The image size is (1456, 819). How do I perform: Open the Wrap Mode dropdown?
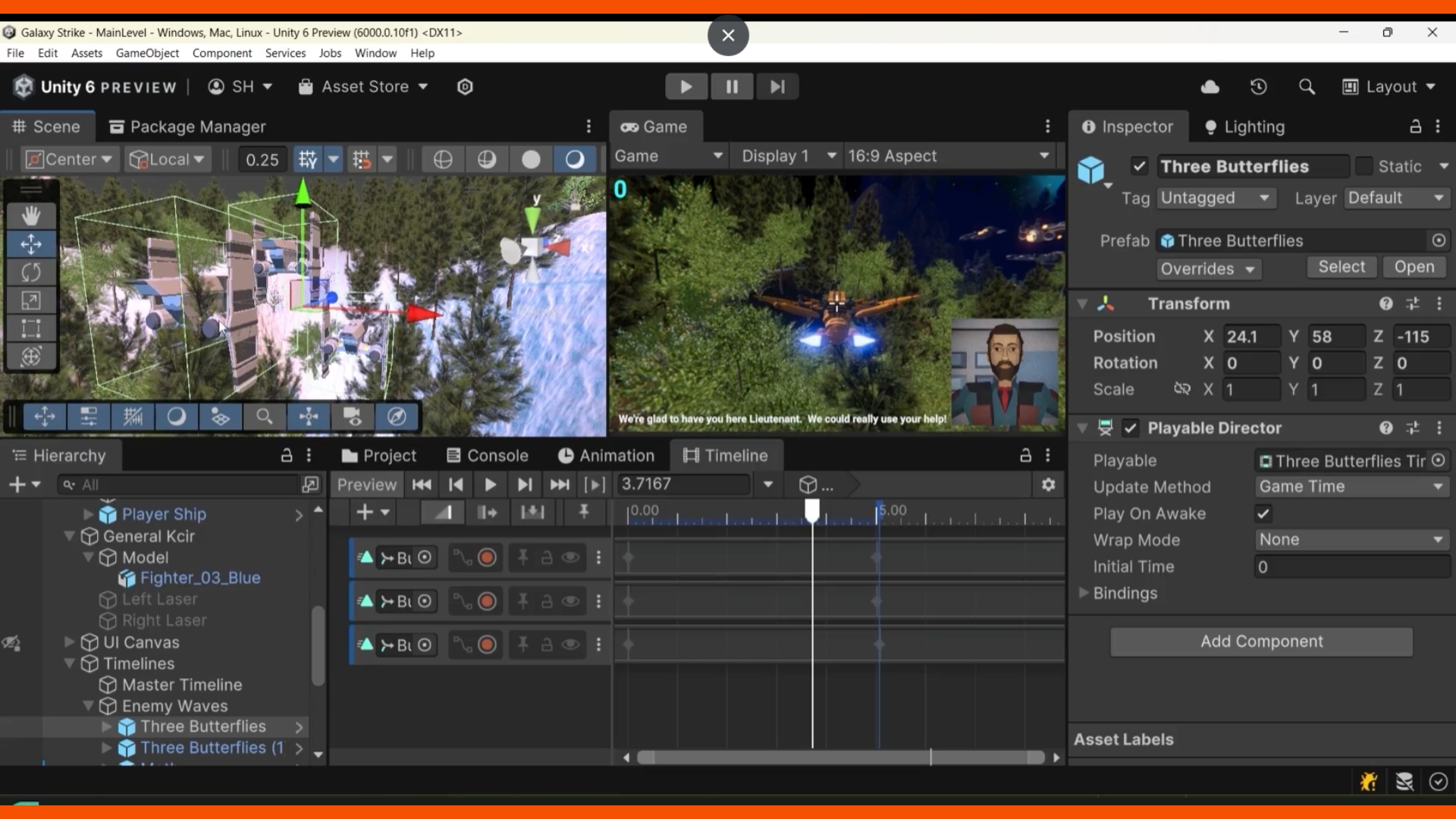1349,539
